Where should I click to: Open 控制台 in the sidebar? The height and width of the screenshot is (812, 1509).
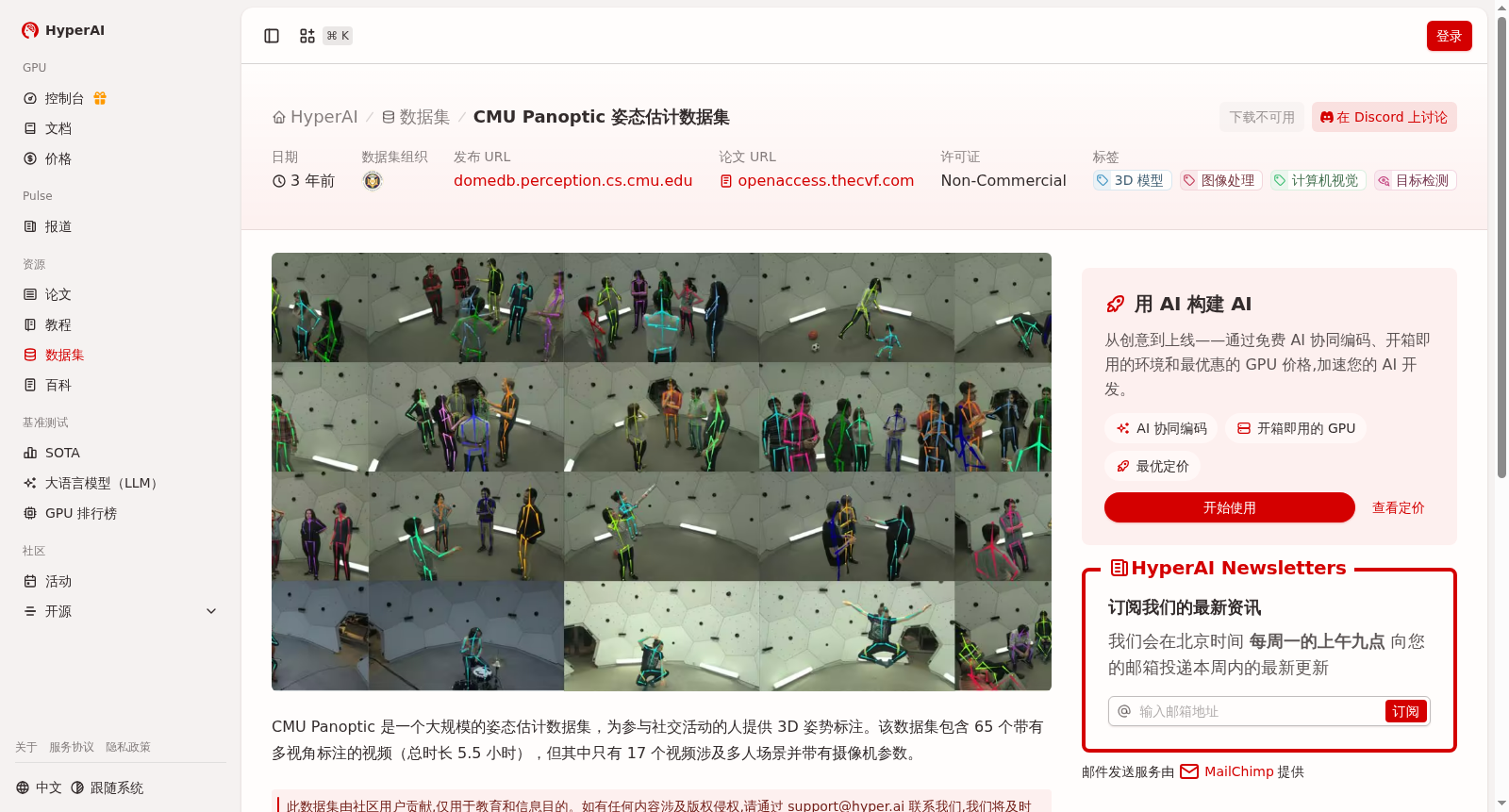pos(64,98)
